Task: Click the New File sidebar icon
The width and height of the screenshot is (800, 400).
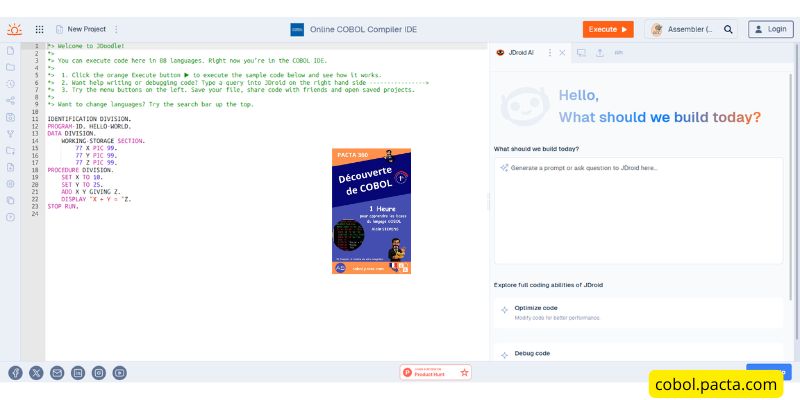Action: (10, 51)
